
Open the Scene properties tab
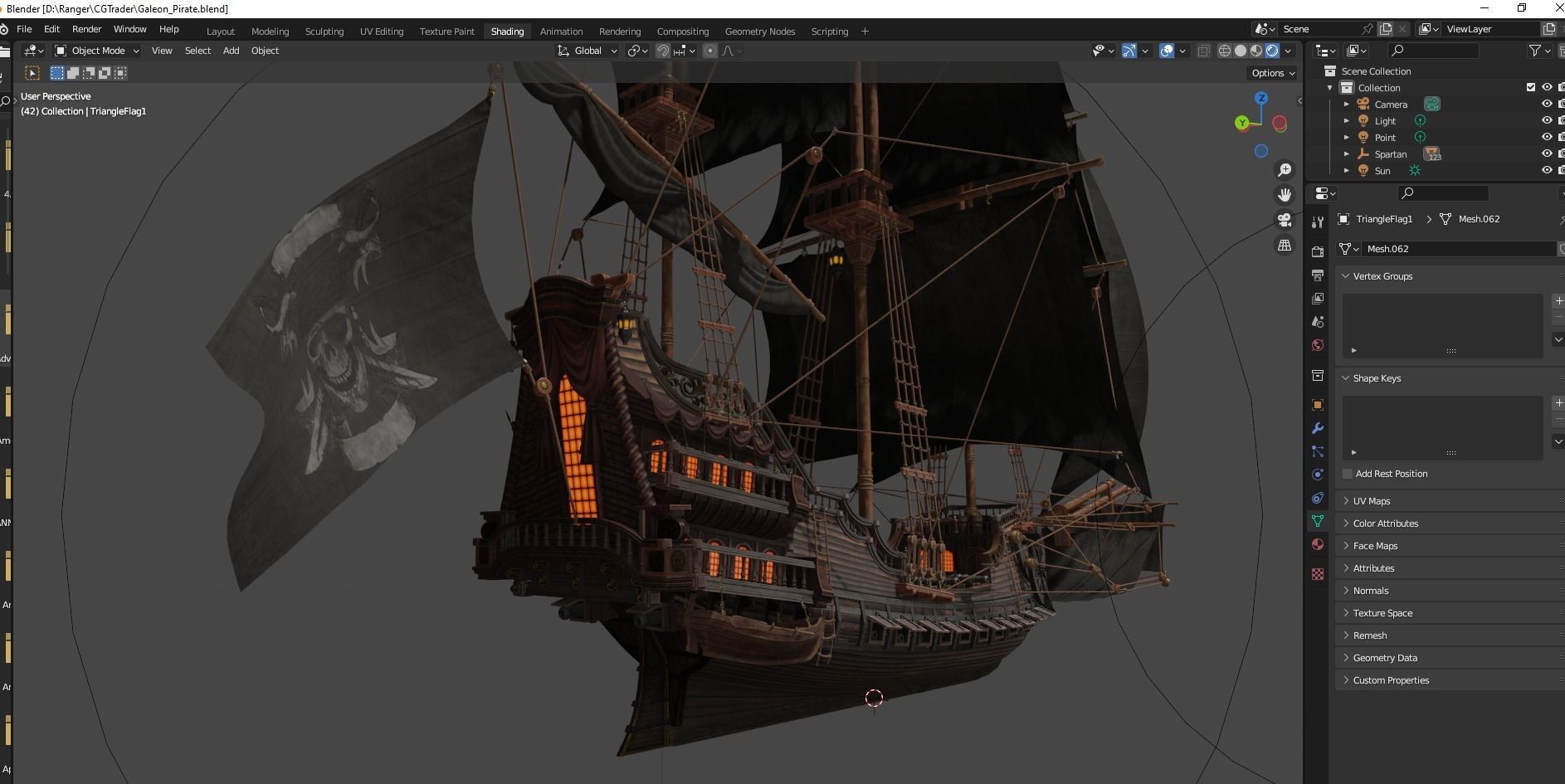pos(1318,321)
